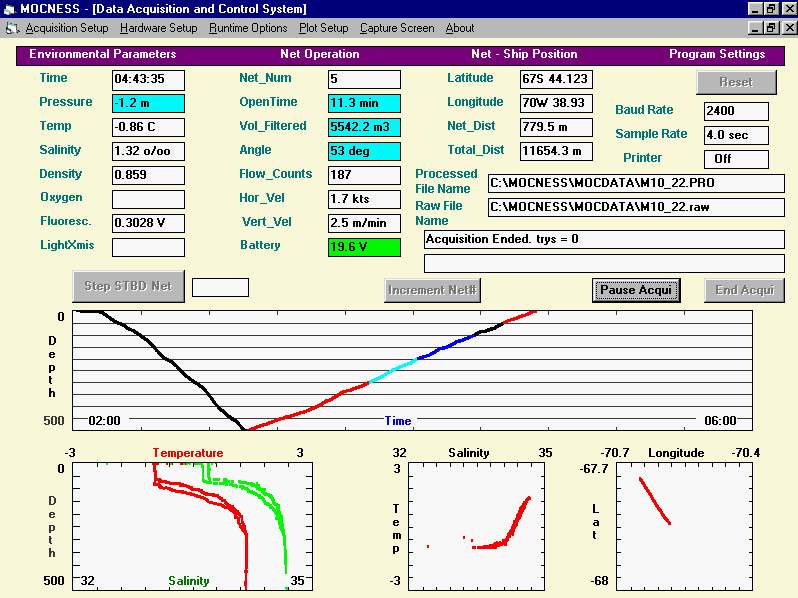The image size is (798, 598).
Task: Click the Total_Dist field showing 11654.3 m
Action: [x=556, y=151]
